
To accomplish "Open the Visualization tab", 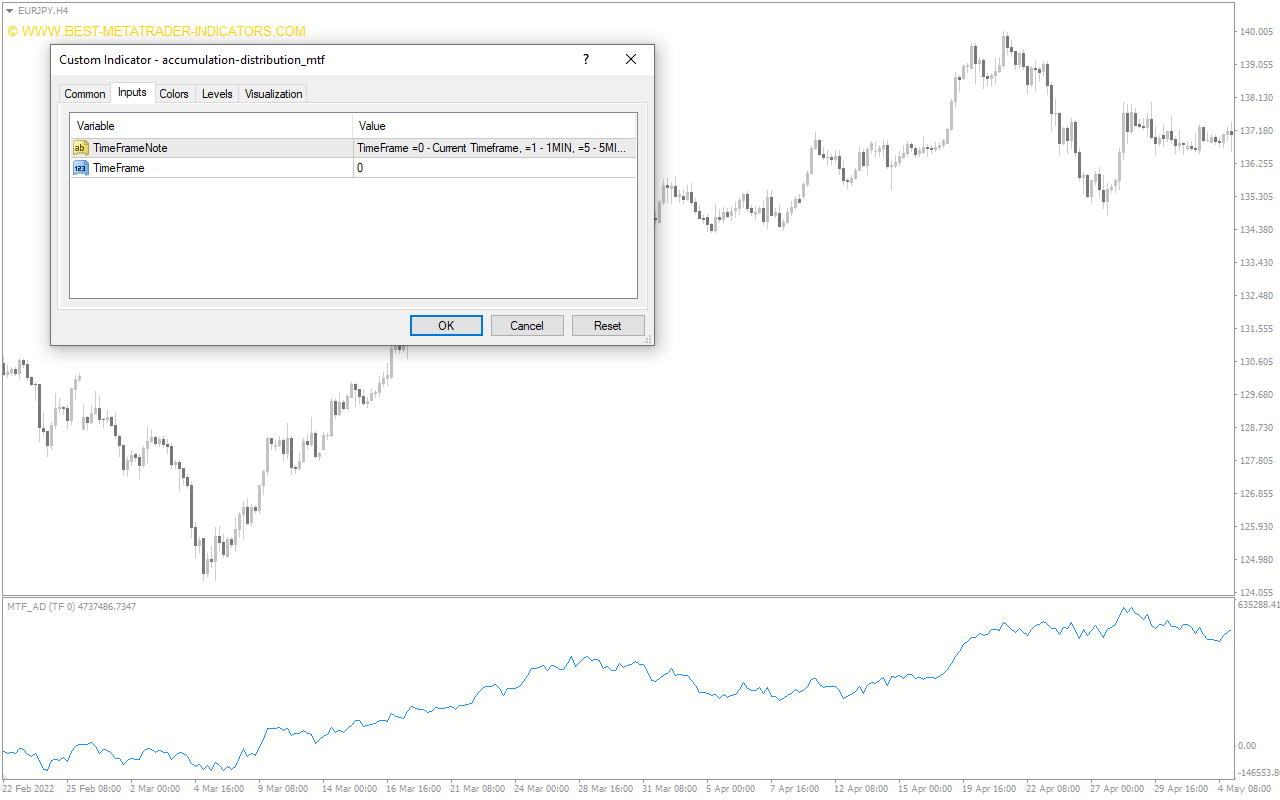I will [x=273, y=94].
